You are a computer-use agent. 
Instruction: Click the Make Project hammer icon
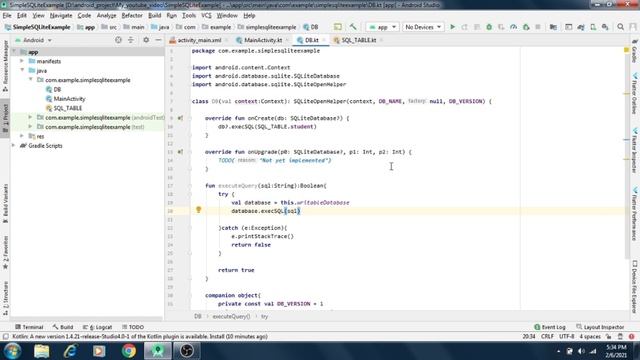click(x=353, y=27)
